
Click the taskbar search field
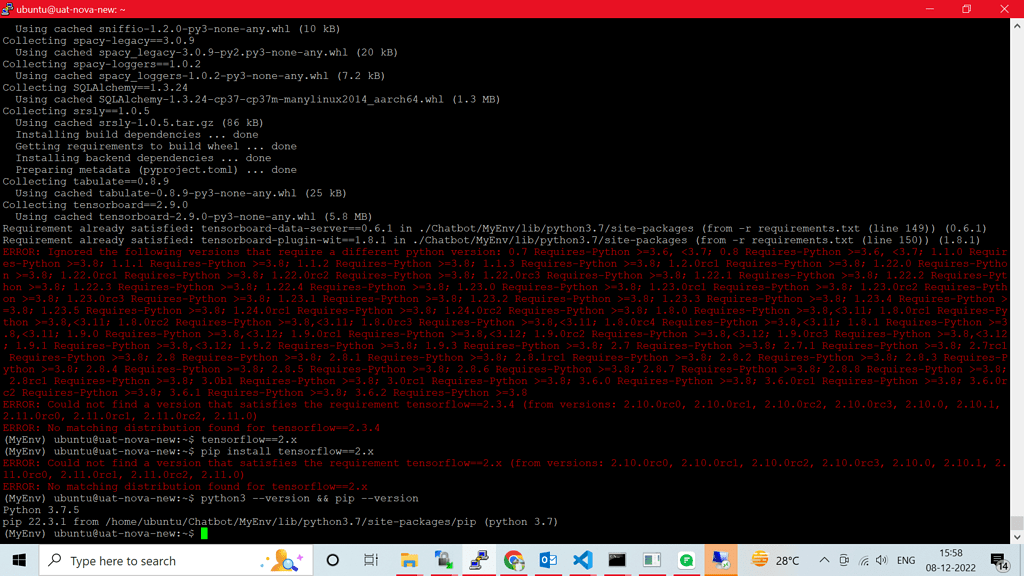[x=160, y=560]
